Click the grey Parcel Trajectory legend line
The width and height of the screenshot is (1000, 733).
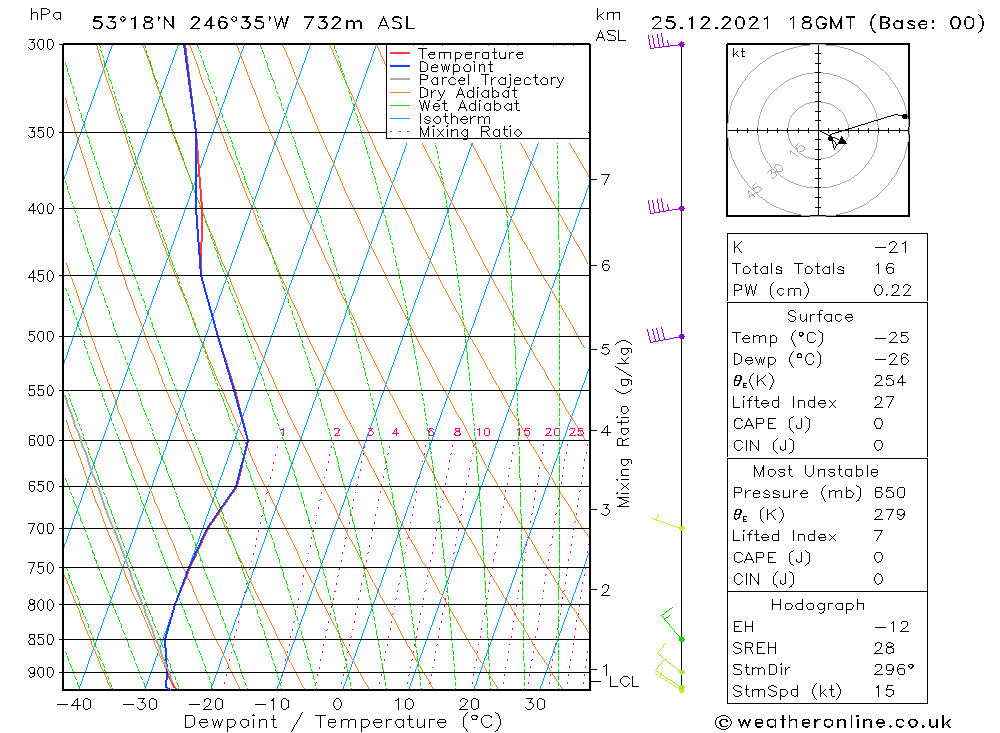tap(399, 79)
